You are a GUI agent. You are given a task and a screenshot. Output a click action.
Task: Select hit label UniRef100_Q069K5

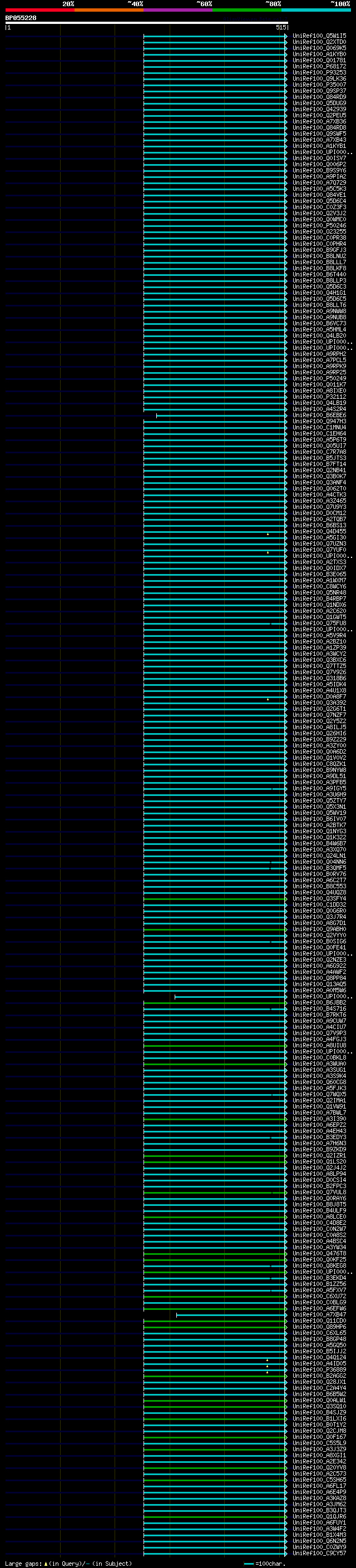319,48
